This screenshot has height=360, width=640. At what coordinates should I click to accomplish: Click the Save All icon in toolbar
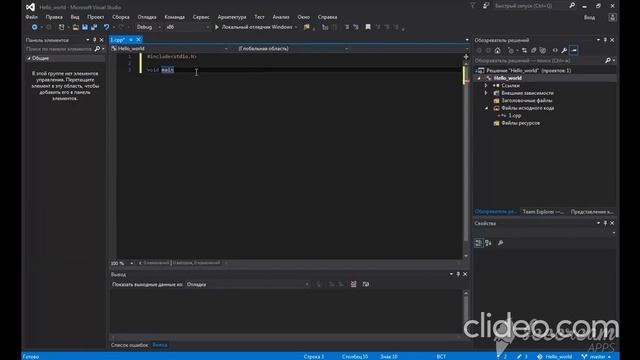point(94,27)
